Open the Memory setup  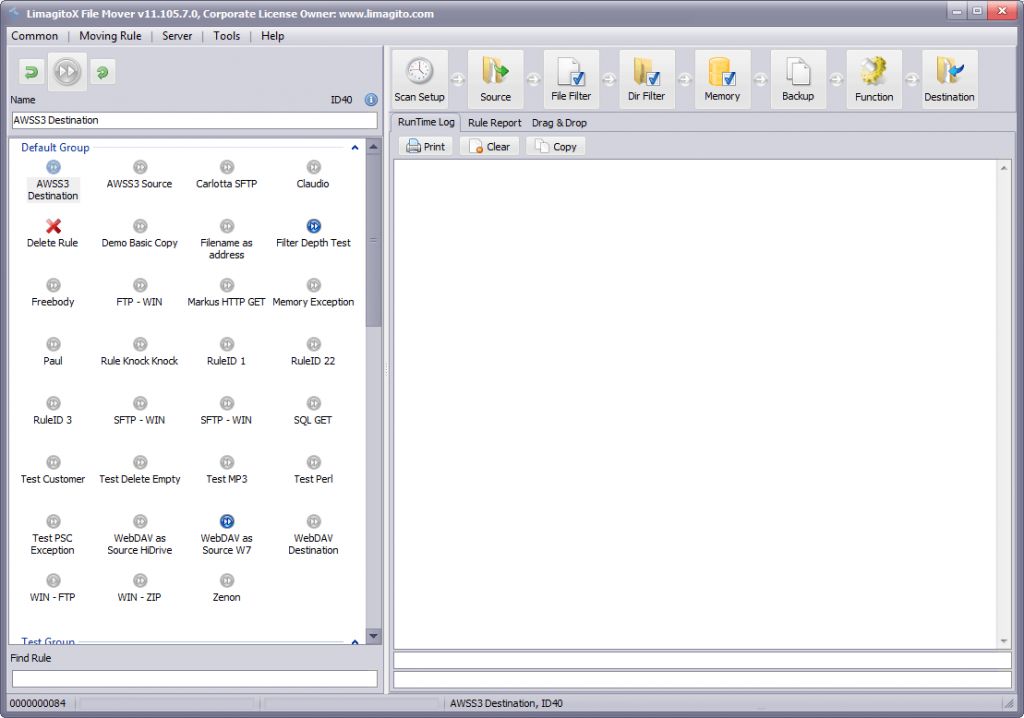[x=722, y=78]
